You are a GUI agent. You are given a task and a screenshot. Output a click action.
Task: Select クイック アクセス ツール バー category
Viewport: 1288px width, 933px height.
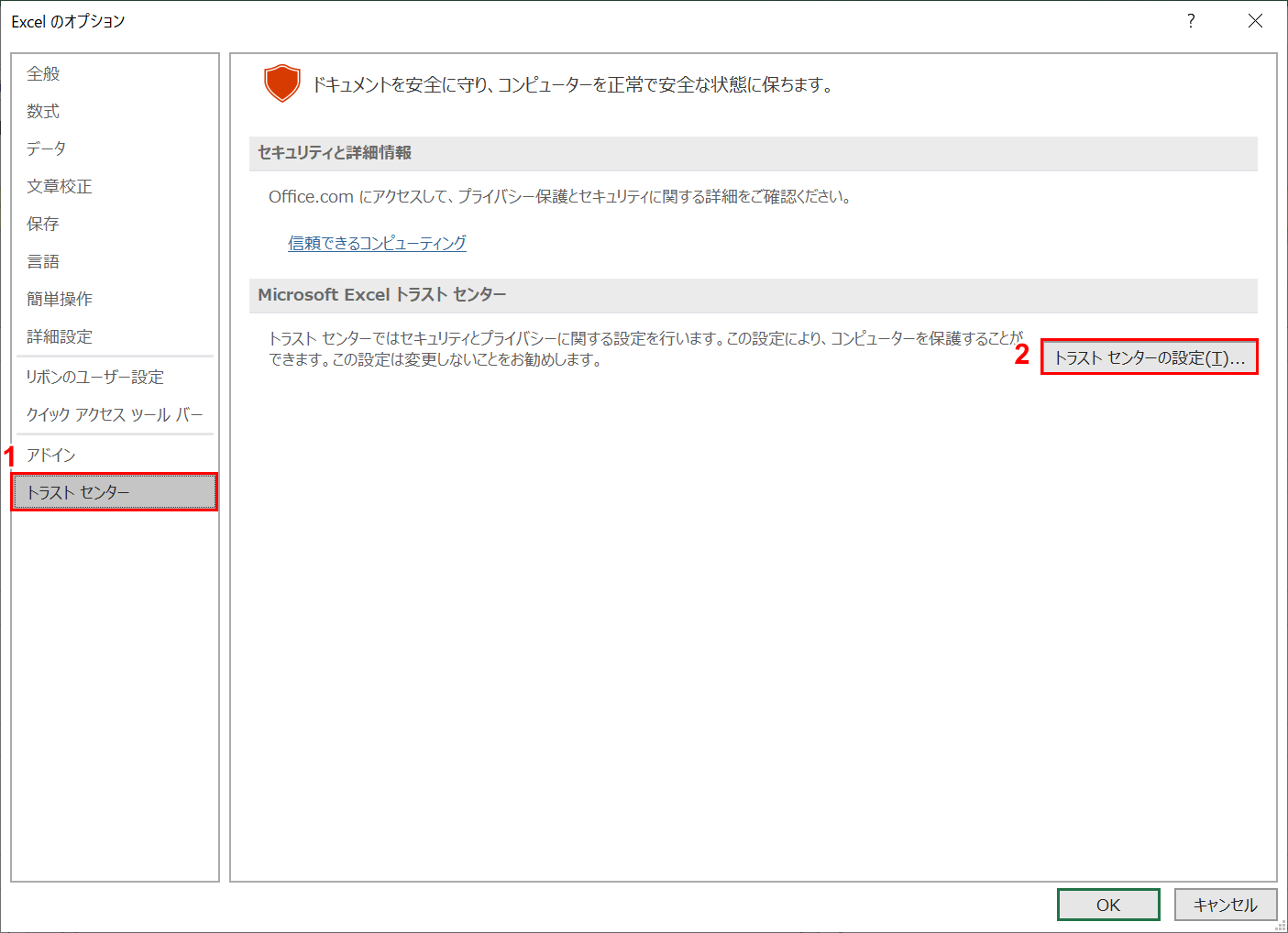click(x=115, y=414)
